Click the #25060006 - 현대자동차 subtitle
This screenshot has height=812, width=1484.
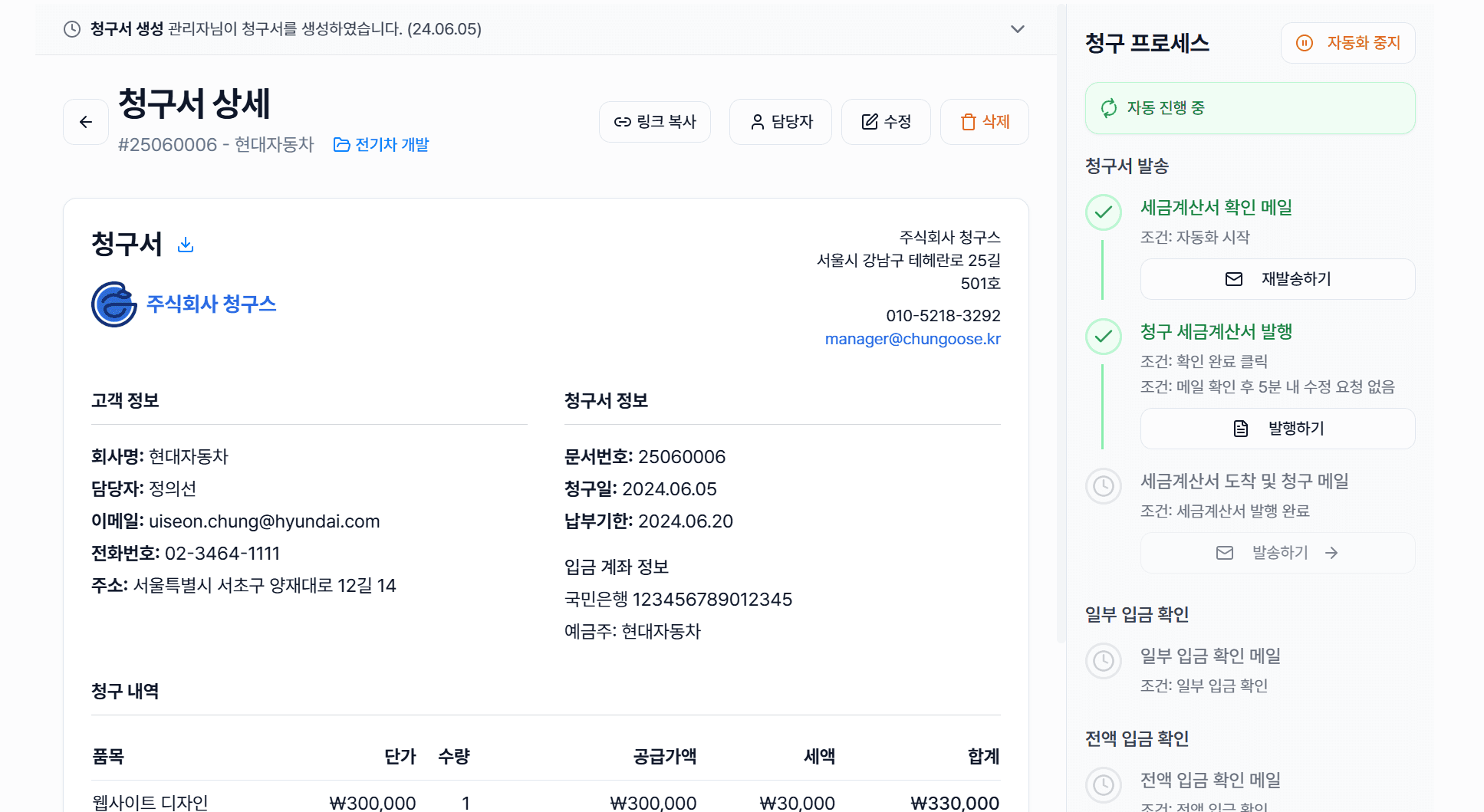click(216, 145)
